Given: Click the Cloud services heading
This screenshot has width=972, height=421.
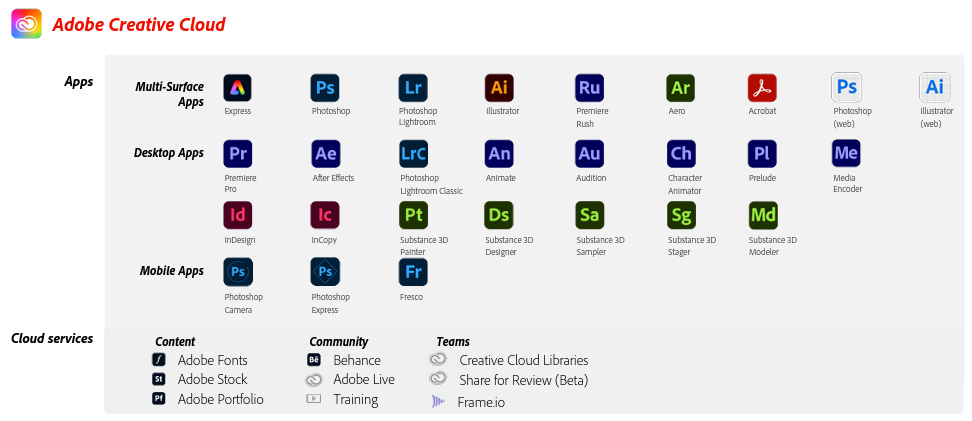Looking at the screenshot, I should [52, 339].
